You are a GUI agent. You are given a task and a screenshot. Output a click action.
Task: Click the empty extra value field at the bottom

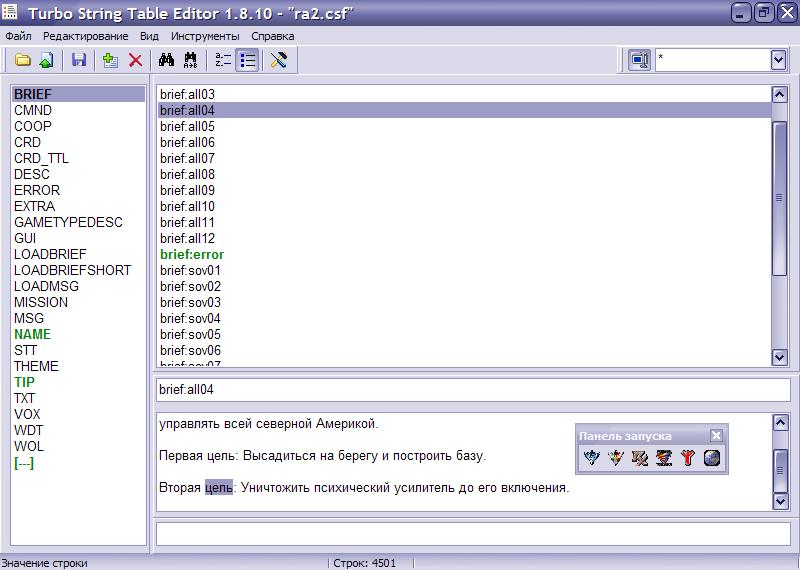click(473, 534)
